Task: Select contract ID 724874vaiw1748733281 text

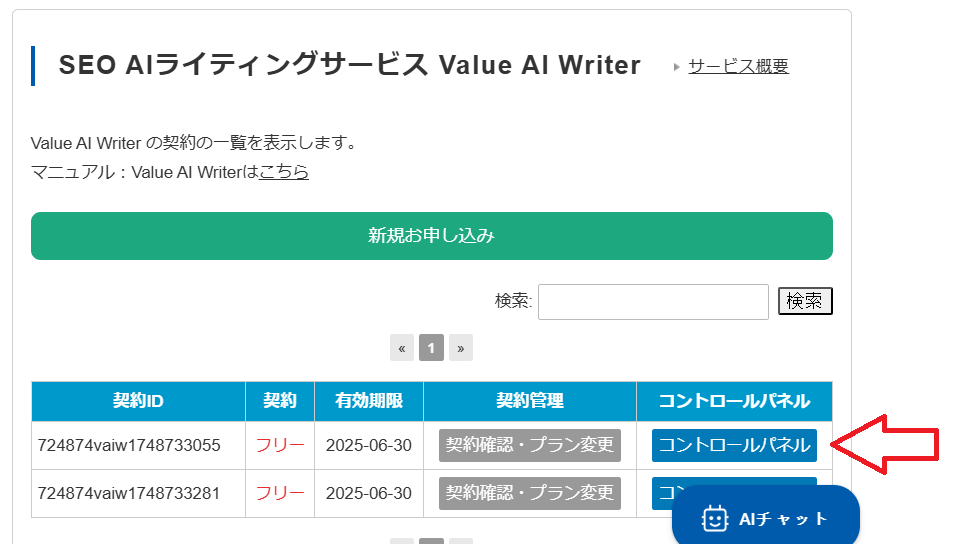Action: pyautogui.click(x=129, y=493)
